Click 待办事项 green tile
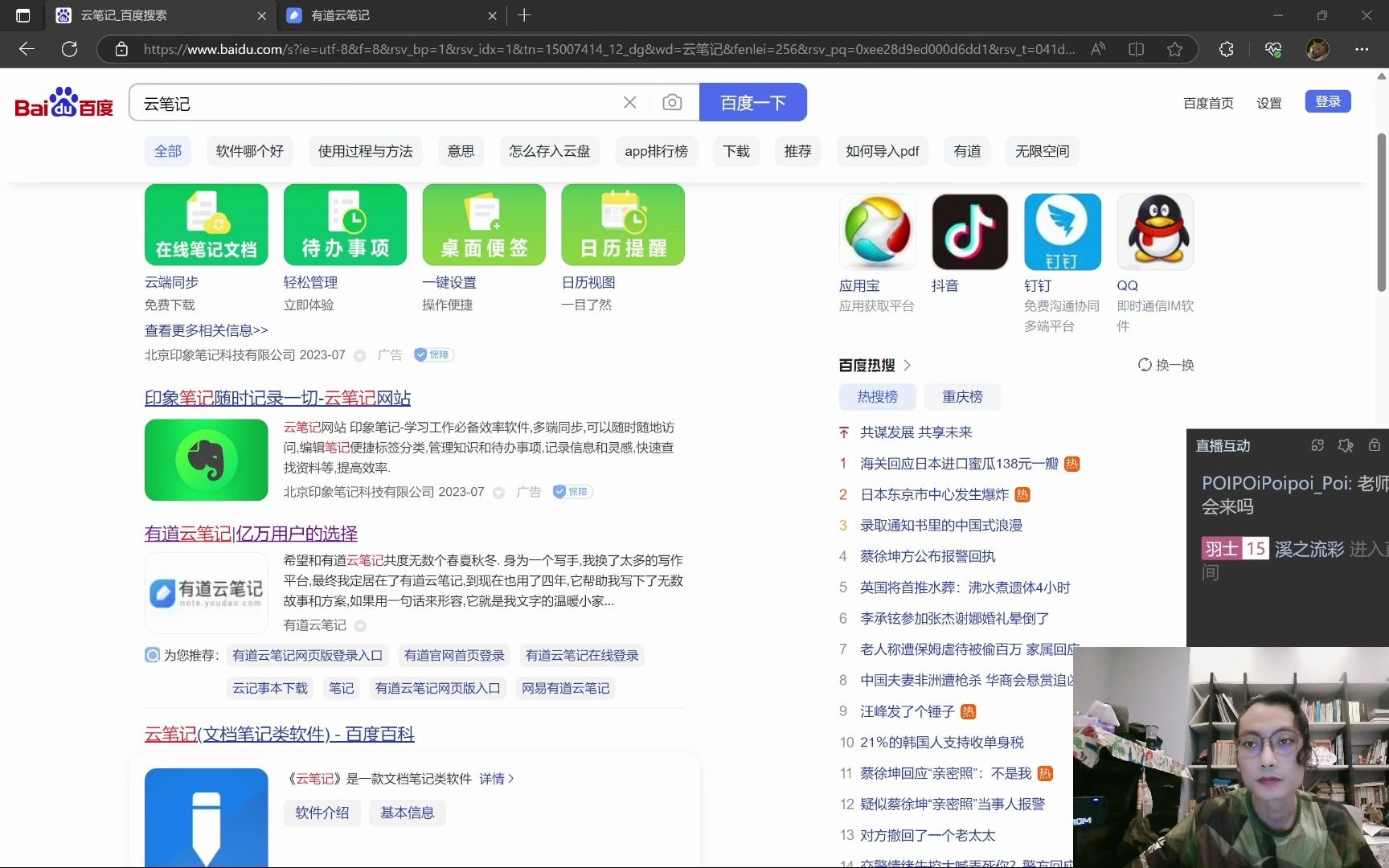1389x868 pixels. click(346, 224)
